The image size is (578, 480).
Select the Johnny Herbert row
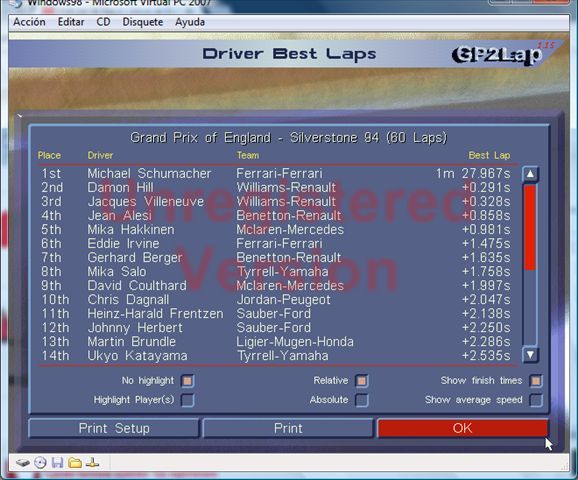[276, 327]
